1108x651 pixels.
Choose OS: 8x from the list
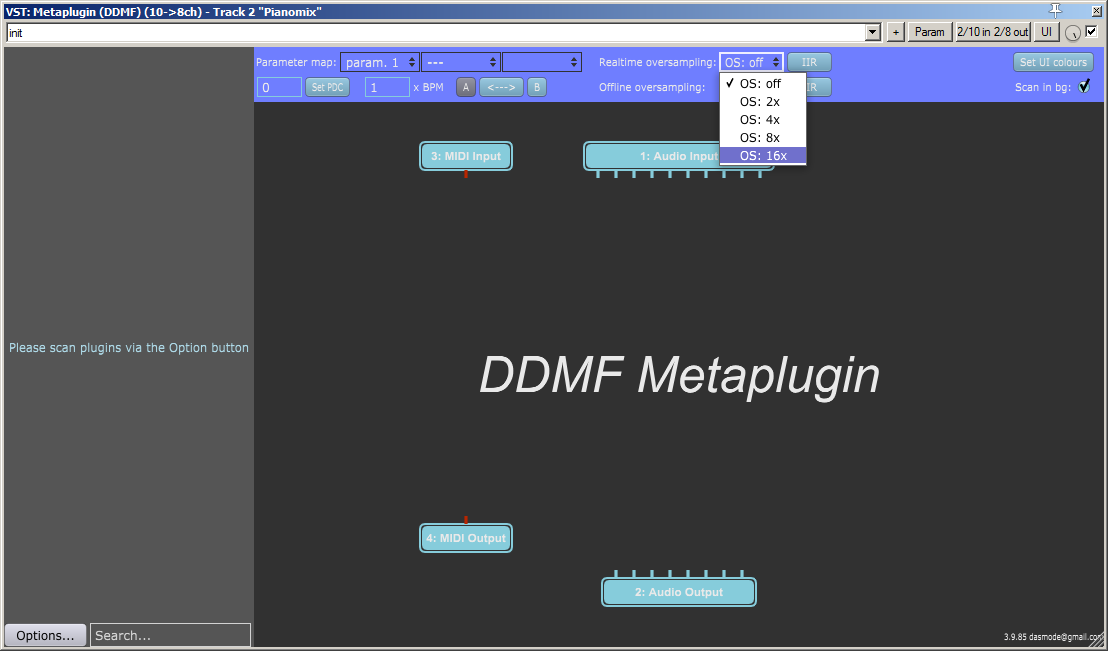tap(762, 138)
